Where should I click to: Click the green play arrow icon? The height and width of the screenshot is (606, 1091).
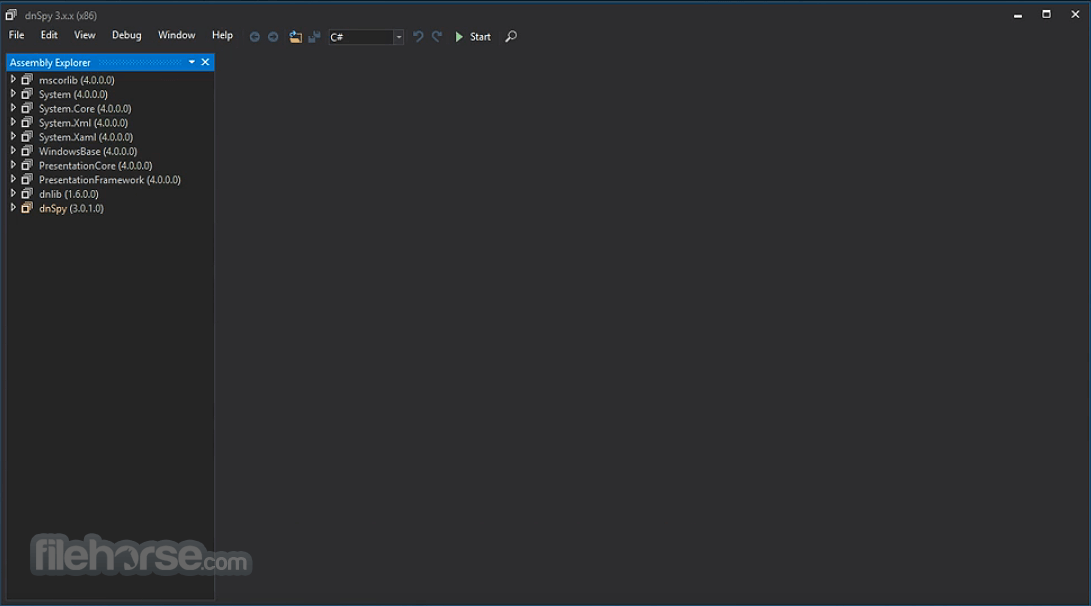459,37
